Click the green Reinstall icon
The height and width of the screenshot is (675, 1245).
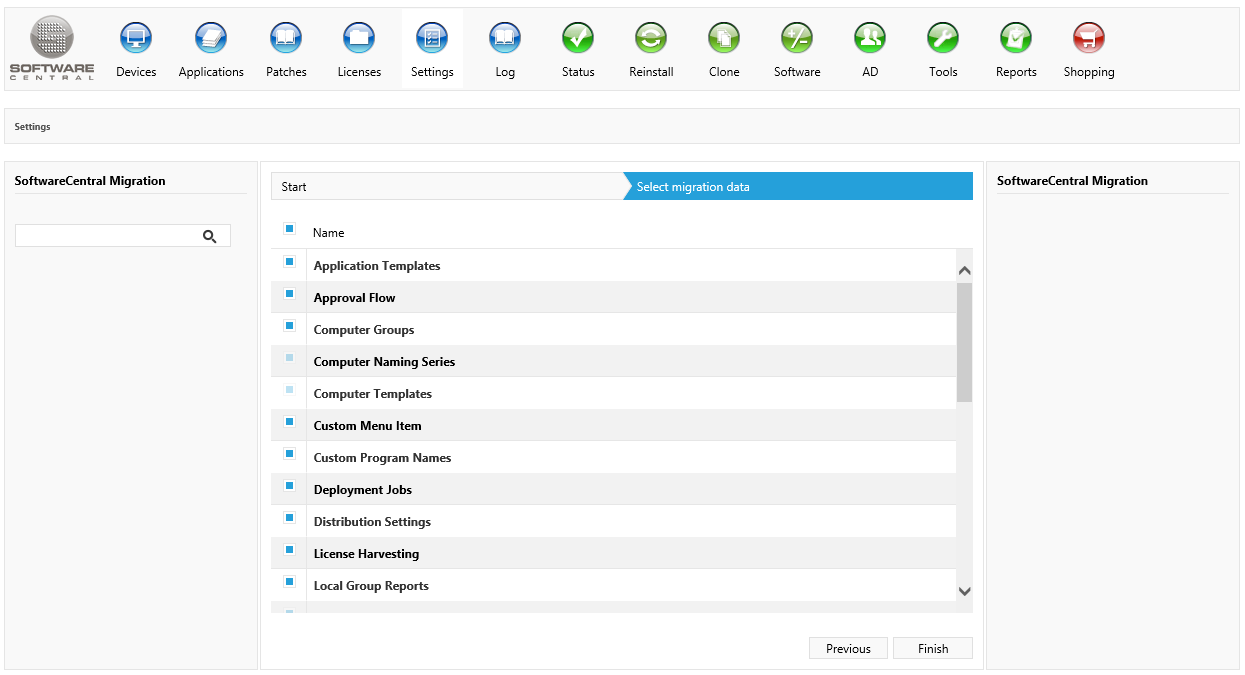(x=651, y=40)
